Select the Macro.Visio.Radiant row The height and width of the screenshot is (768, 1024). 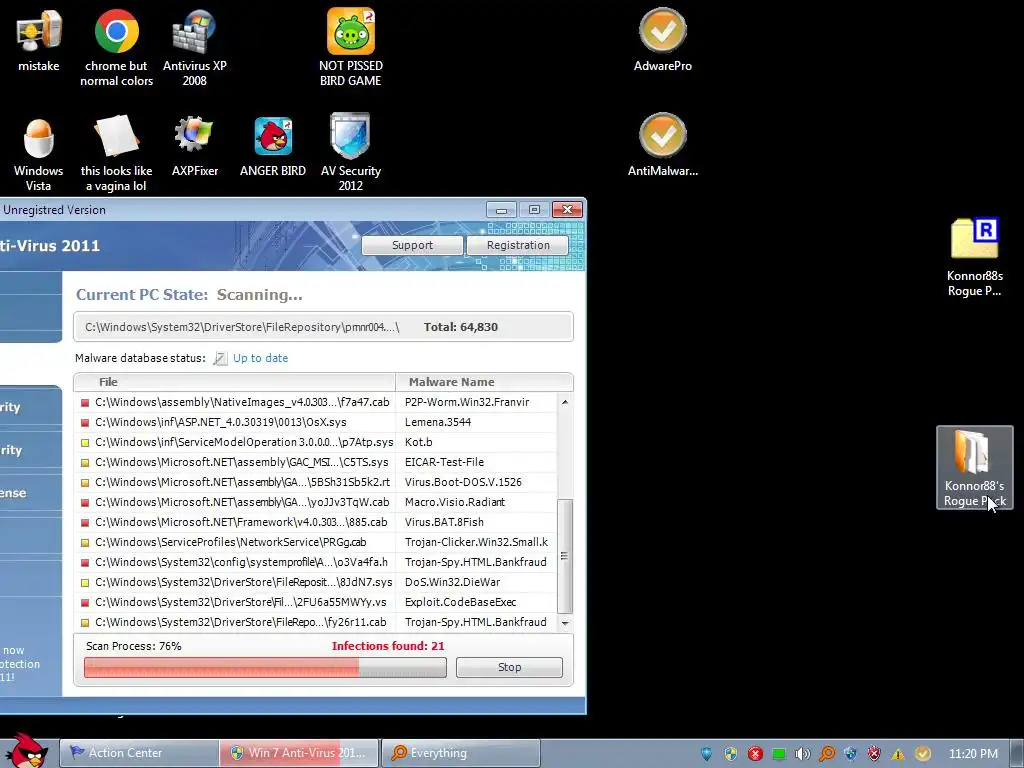point(315,502)
